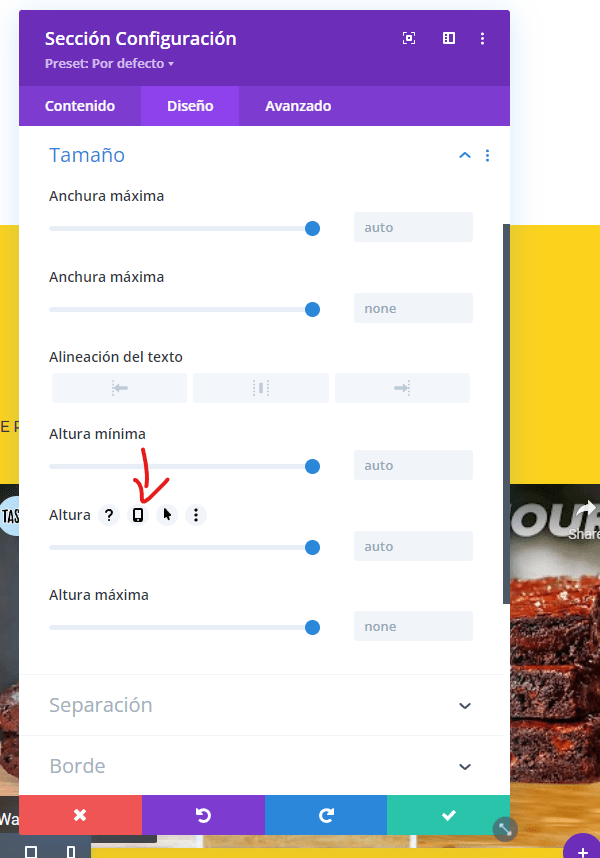Screen dimensions: 600x858
Task: Switch to the Contenido tab
Action: point(80,106)
